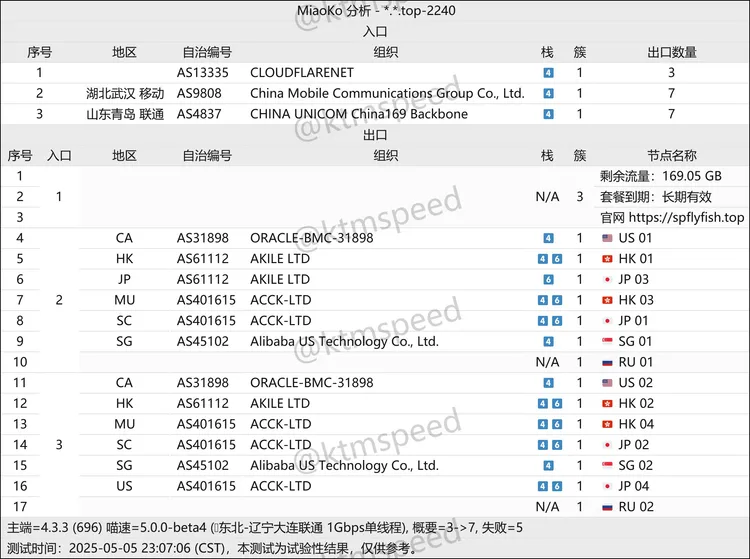Click the Russia flag beside RU 02

click(x=607, y=507)
